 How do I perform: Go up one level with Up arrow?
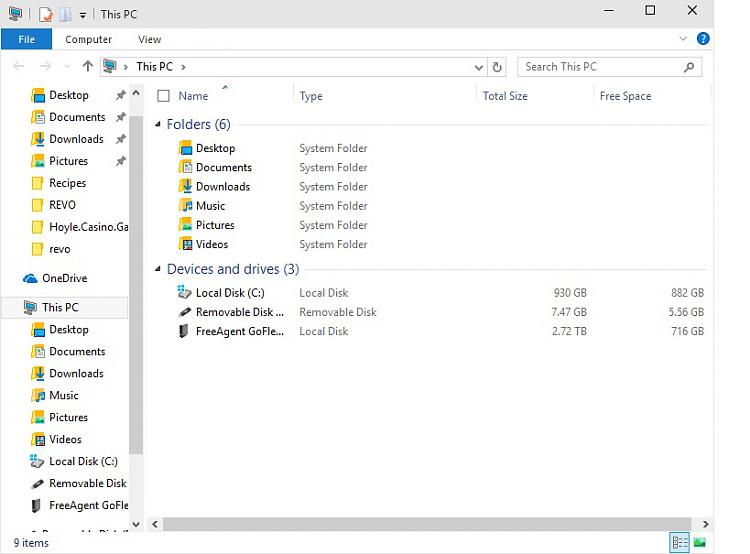point(87,66)
